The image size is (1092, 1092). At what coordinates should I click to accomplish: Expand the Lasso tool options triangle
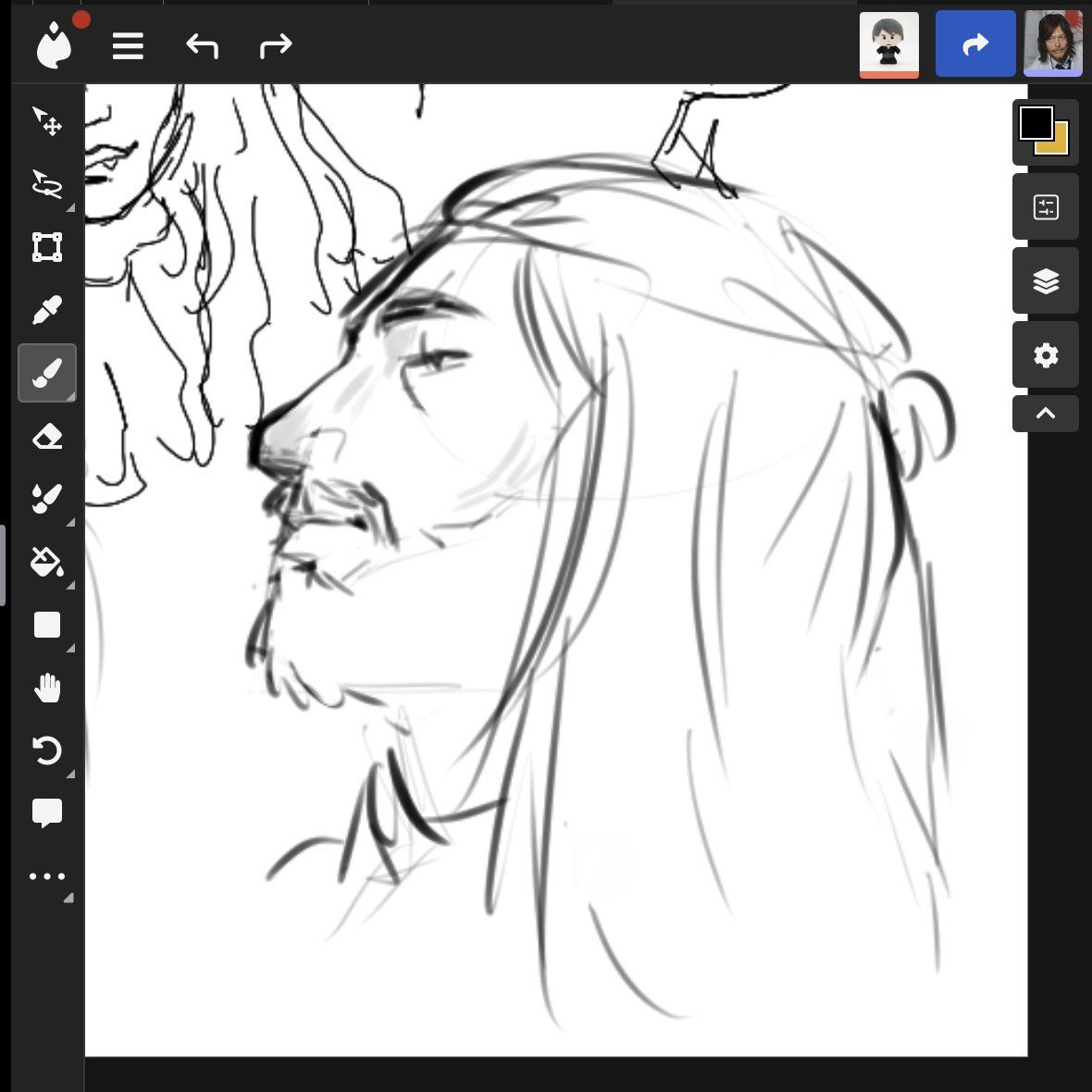pos(68,207)
